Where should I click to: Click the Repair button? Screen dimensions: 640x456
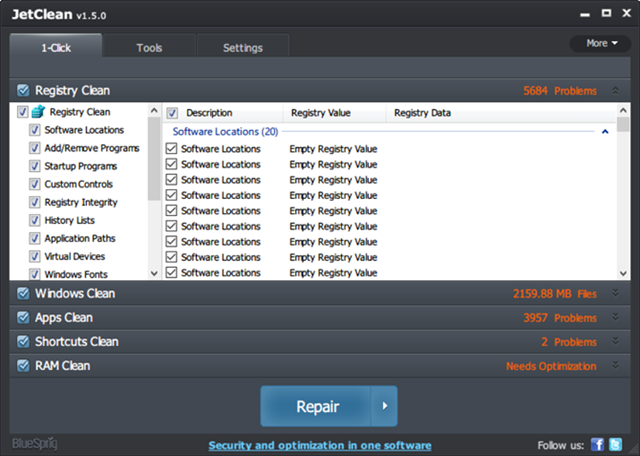point(316,406)
